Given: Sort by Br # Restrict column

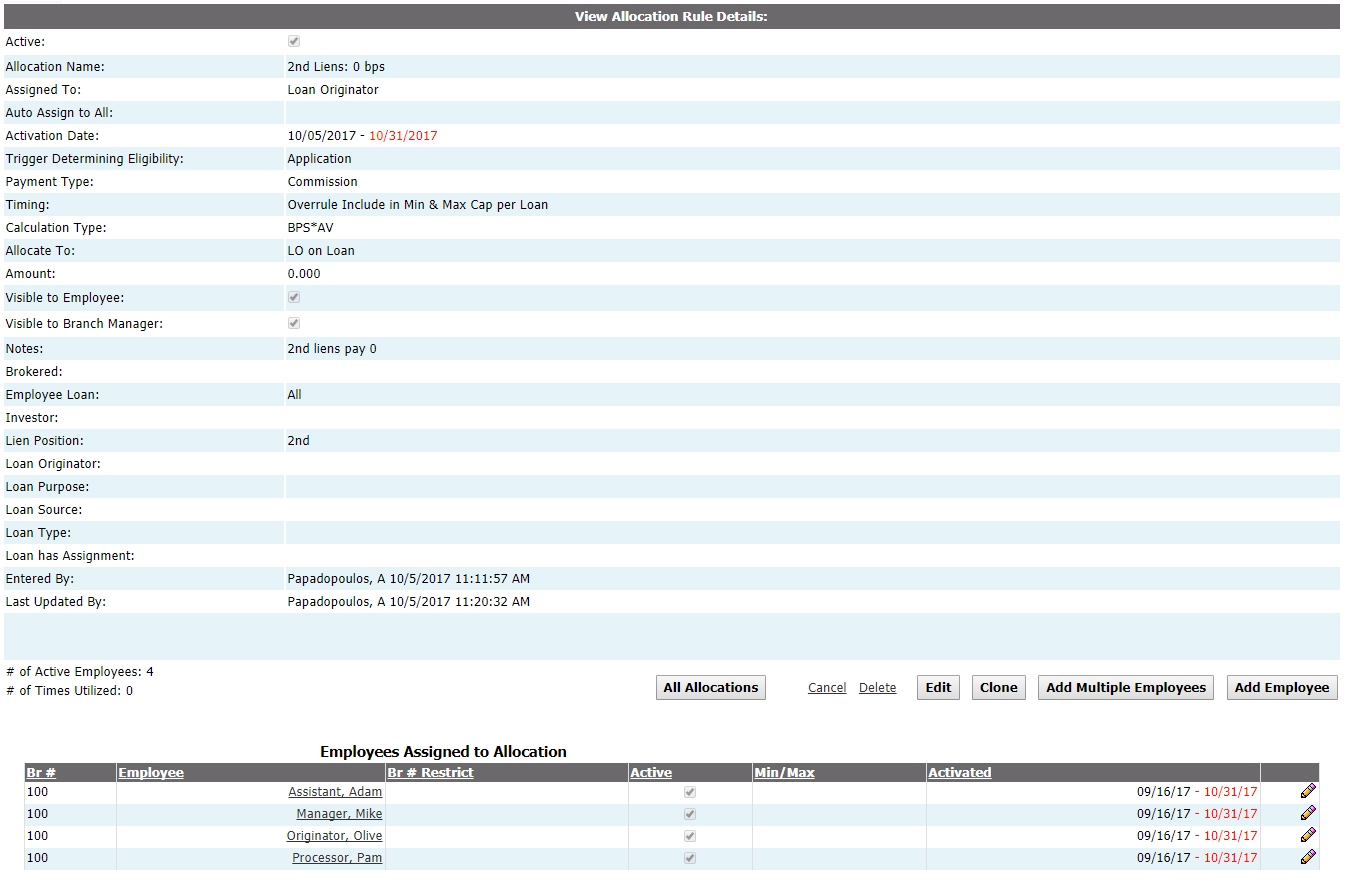Looking at the screenshot, I should click(x=431, y=773).
